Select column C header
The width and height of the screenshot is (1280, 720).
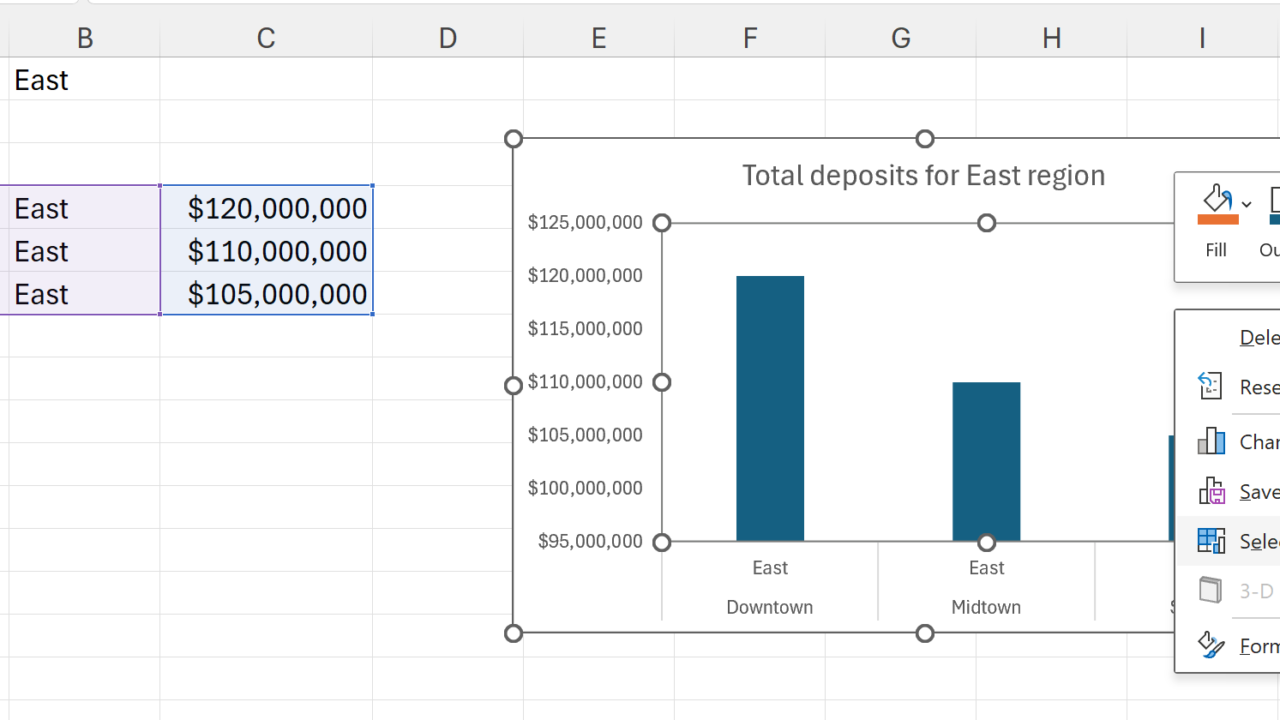(x=266, y=38)
